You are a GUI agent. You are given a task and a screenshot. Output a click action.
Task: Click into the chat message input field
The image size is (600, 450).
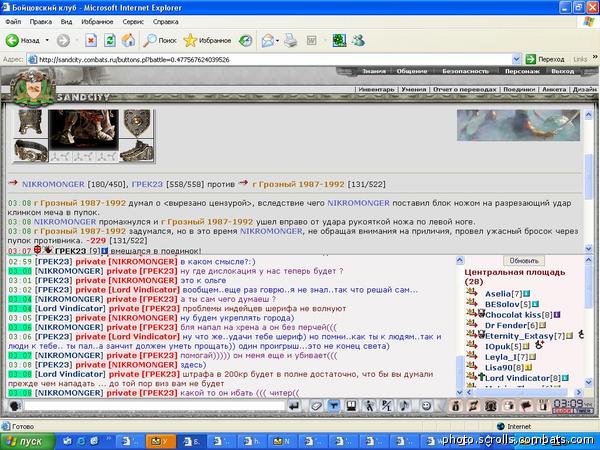pyautogui.click(x=154, y=406)
